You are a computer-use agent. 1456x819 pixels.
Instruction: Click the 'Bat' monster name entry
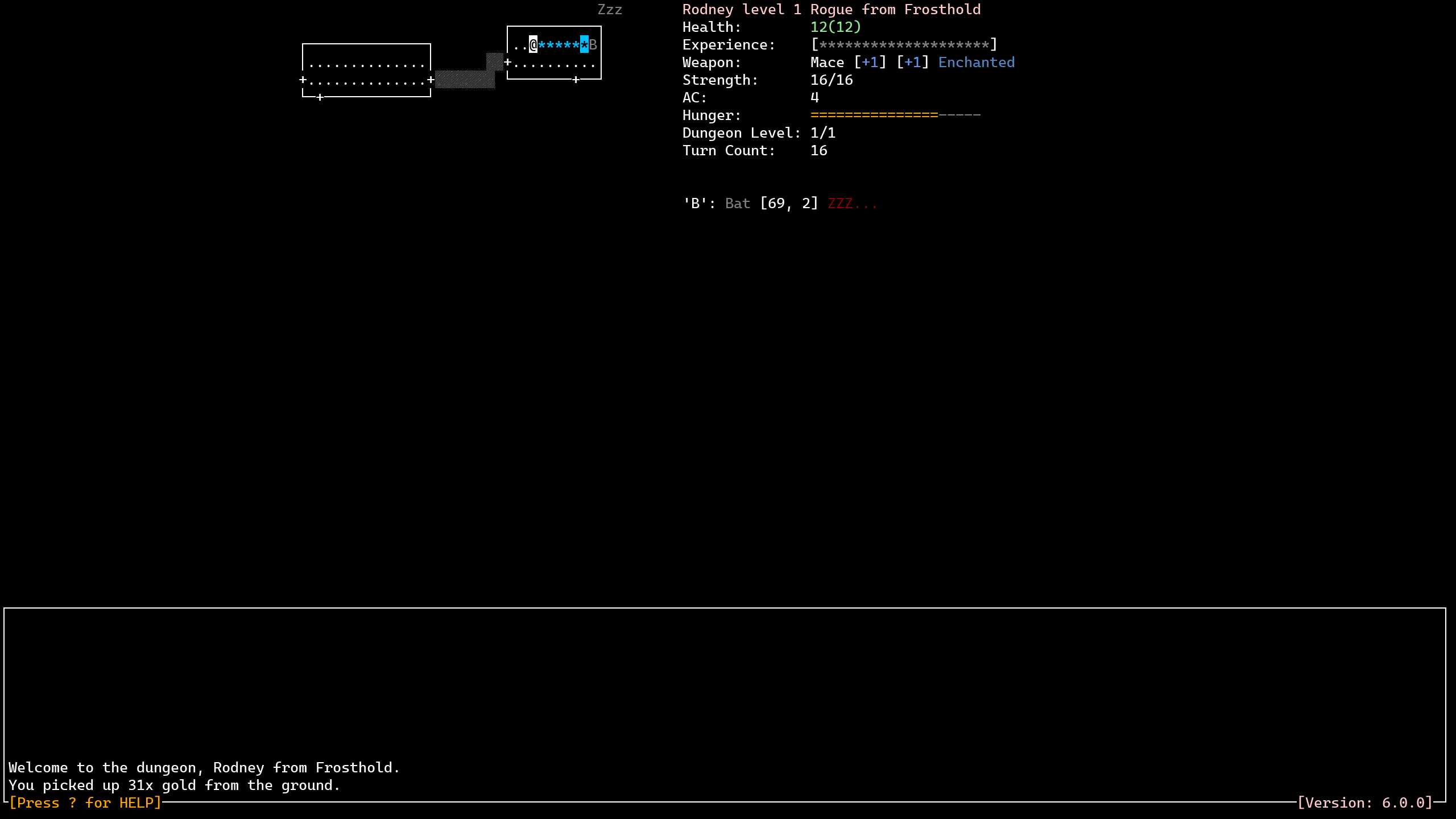click(x=737, y=203)
